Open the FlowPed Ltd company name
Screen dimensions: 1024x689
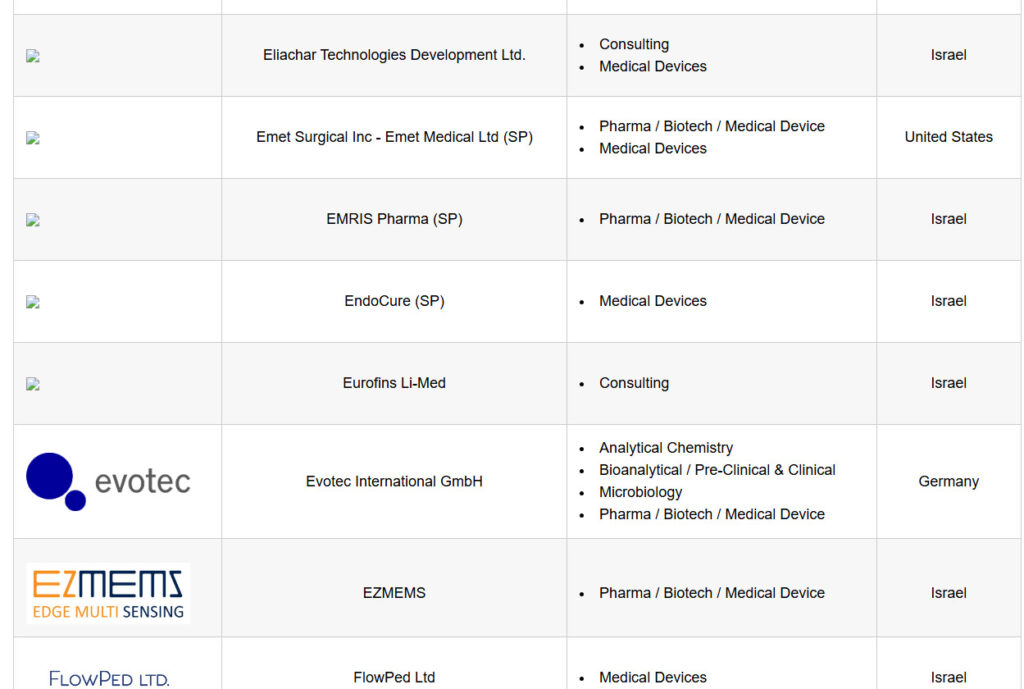[394, 677]
